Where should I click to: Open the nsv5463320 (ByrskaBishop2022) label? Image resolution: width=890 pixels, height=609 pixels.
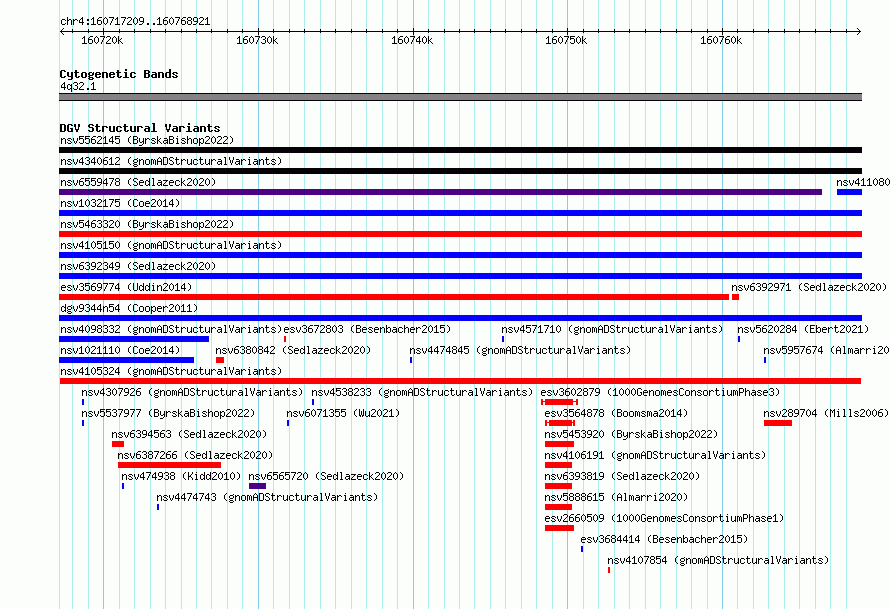click(x=147, y=224)
